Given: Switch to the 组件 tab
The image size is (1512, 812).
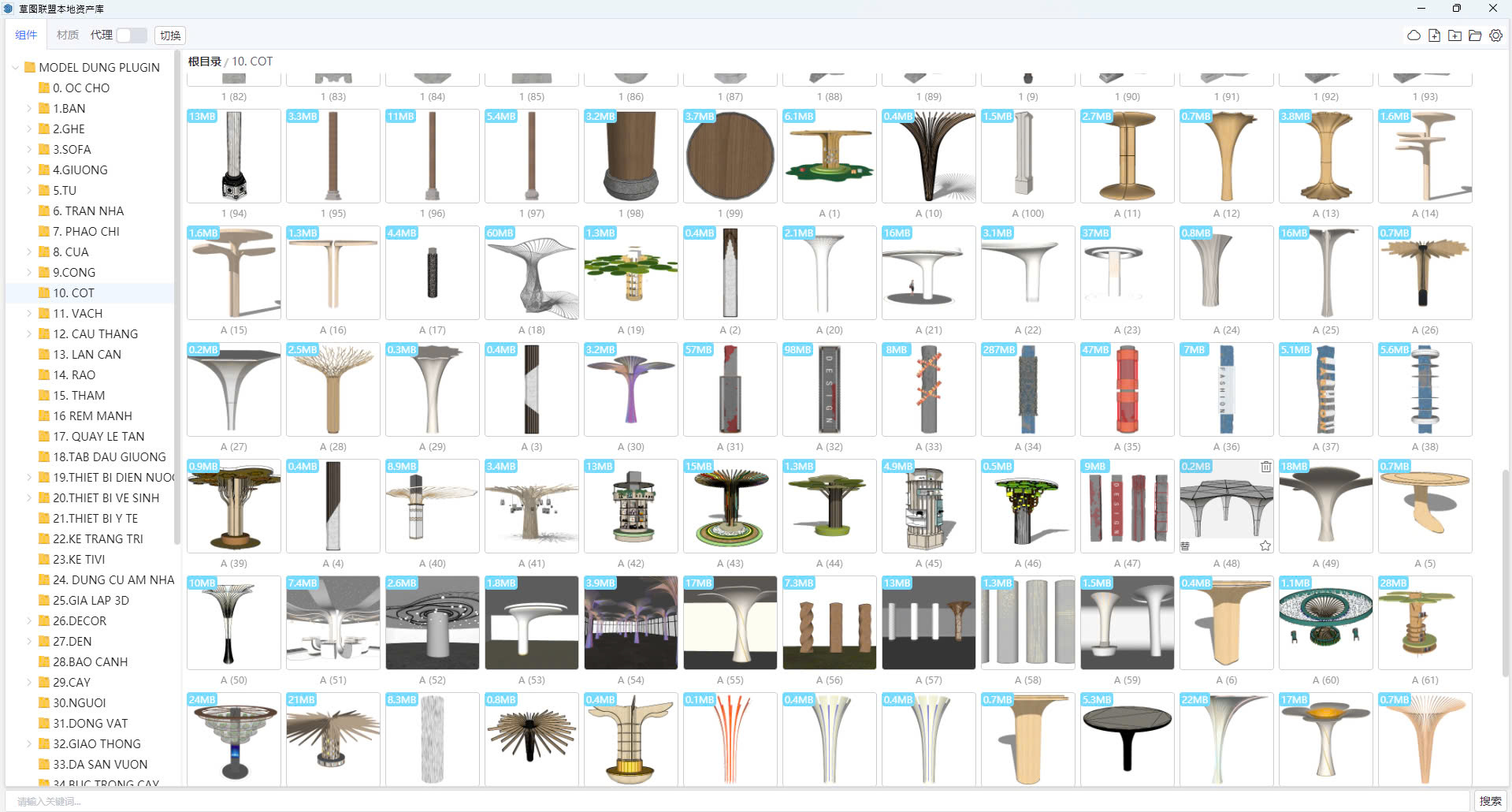Looking at the screenshot, I should (x=26, y=35).
